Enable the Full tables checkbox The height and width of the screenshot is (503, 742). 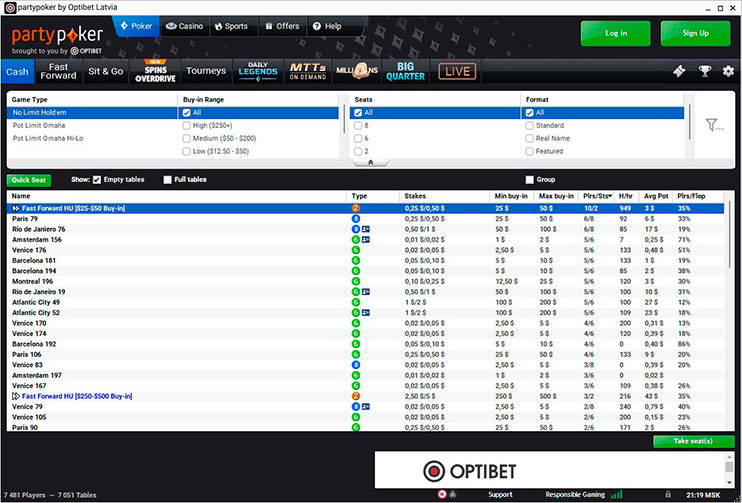point(168,180)
